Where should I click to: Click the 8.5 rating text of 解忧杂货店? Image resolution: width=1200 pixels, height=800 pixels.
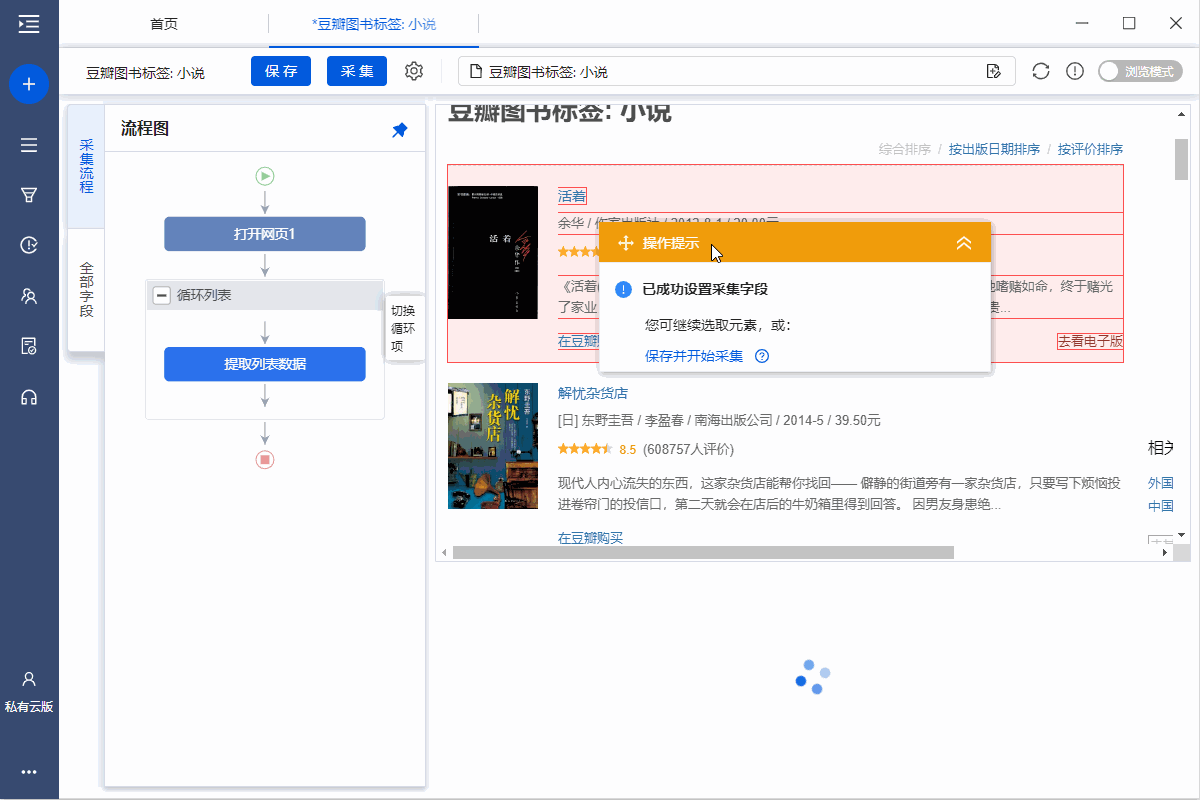pos(628,449)
